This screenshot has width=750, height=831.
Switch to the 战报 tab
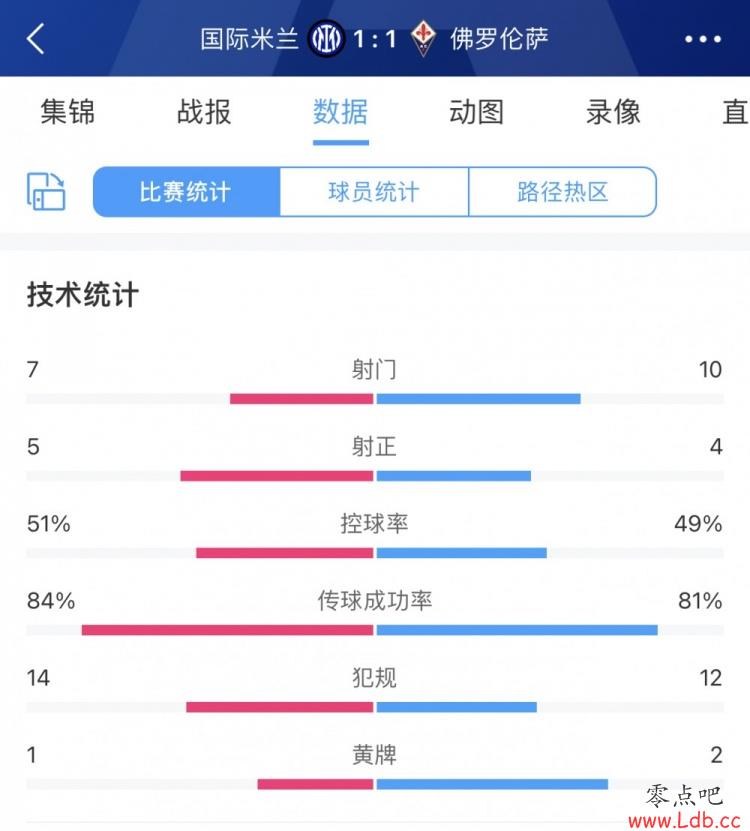click(x=204, y=112)
